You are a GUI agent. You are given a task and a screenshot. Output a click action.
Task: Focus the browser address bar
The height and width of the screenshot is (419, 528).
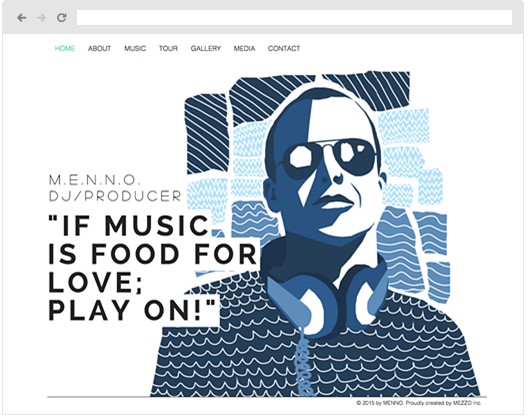click(295, 18)
